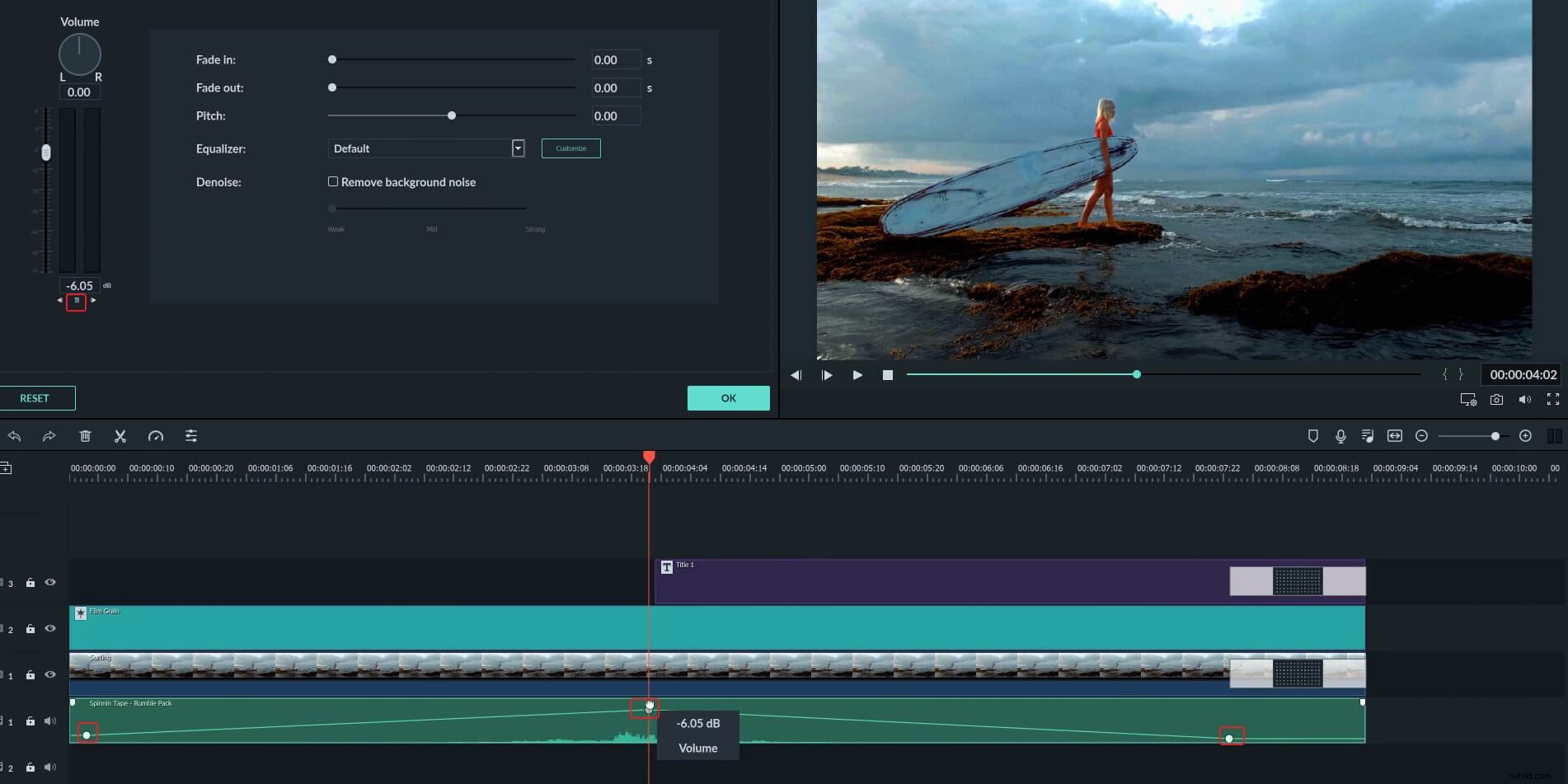The image size is (1568, 784).
Task: Click the zoom-to-fit timeline icon
Action: [1395, 436]
